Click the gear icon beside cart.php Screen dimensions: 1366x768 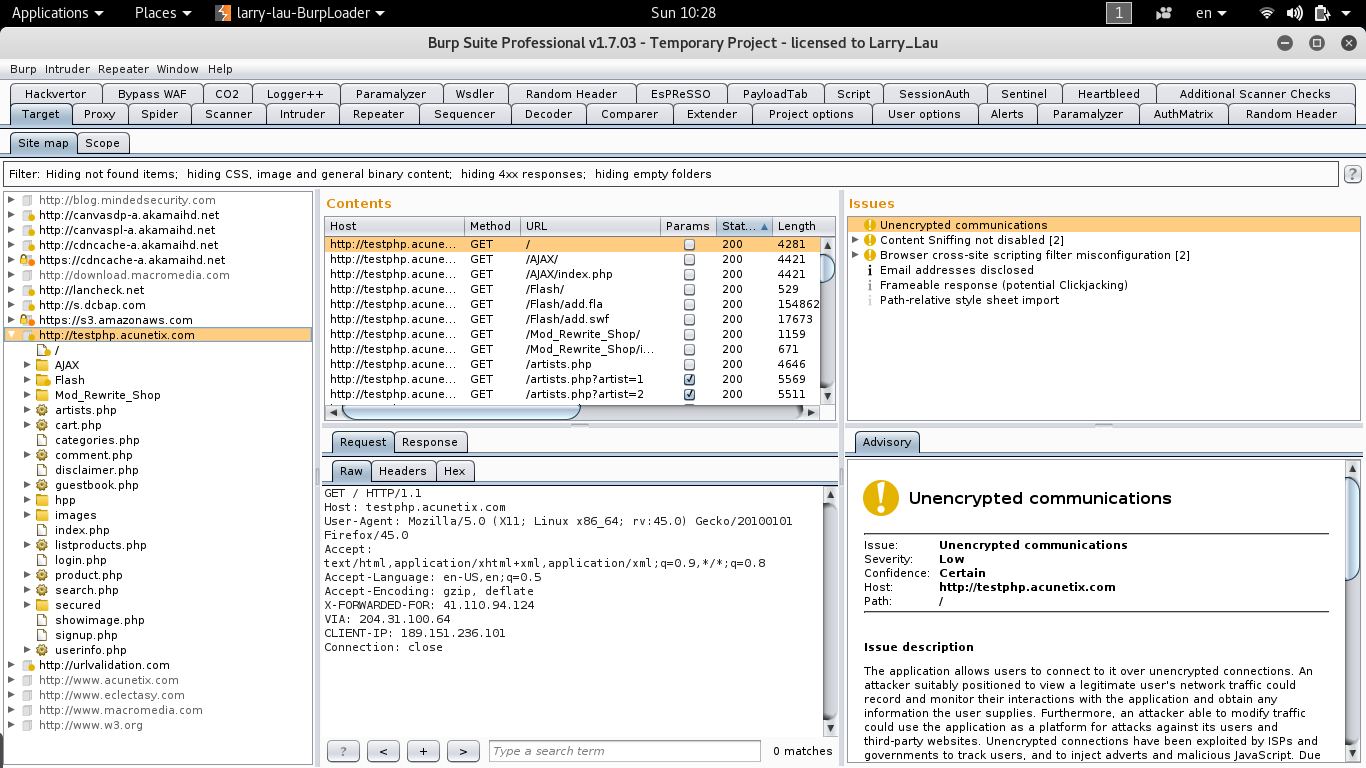click(x=42, y=425)
